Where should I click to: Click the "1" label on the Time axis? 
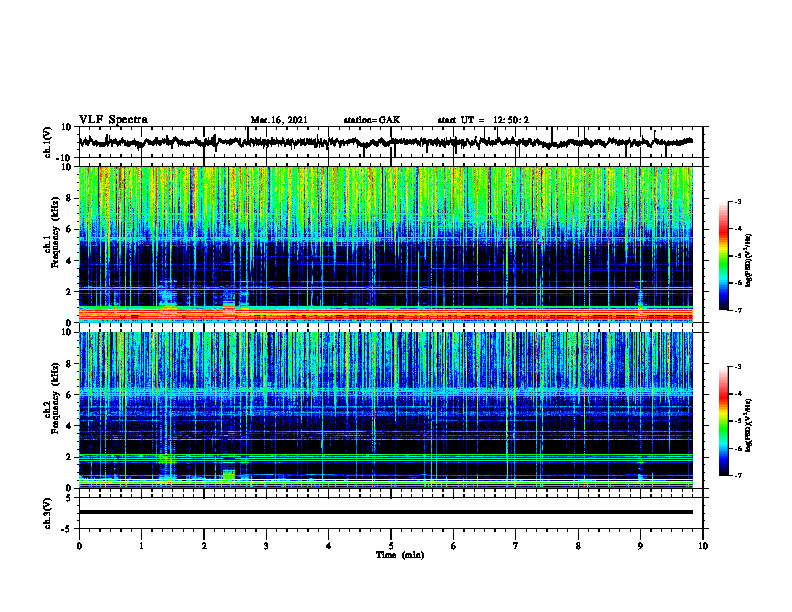coord(141,546)
